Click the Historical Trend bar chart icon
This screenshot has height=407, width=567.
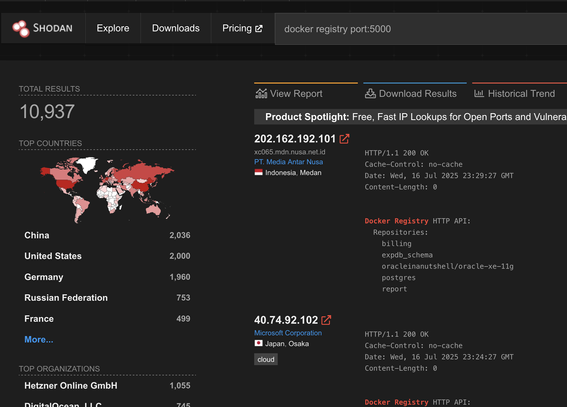coord(479,94)
